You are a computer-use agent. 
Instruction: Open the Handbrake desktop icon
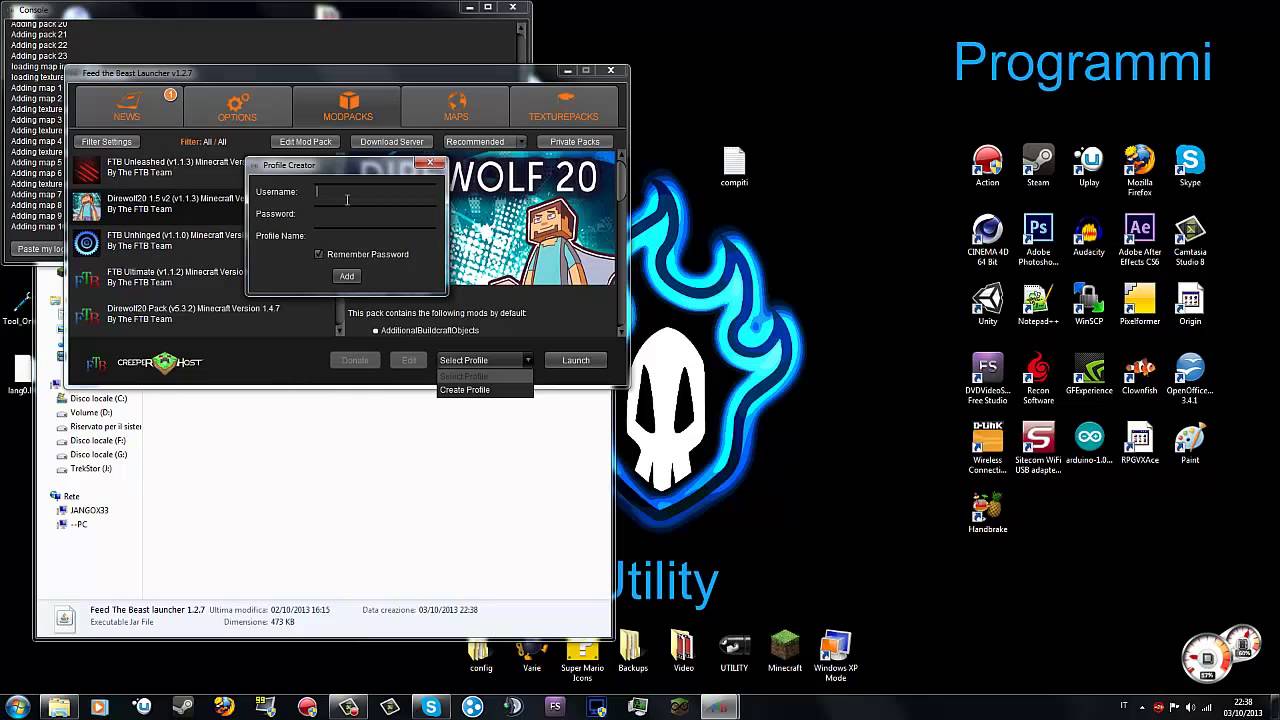pyautogui.click(x=987, y=513)
